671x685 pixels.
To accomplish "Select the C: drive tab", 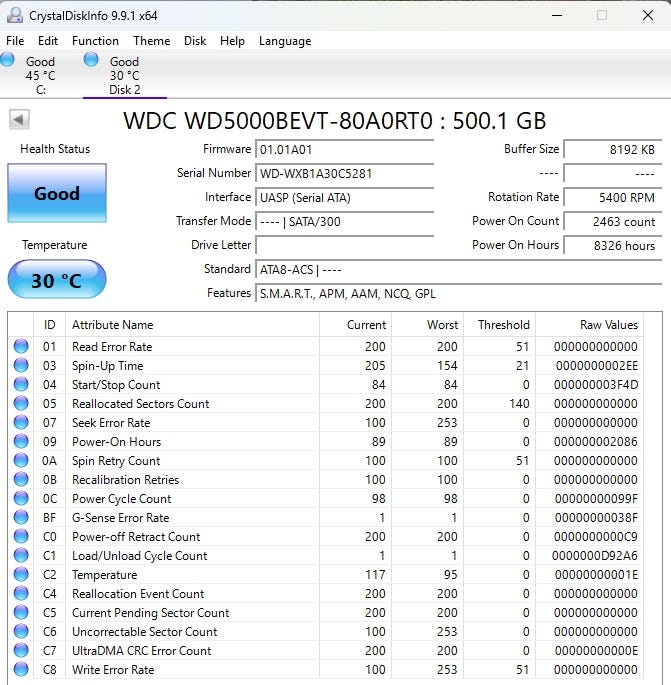I will 40,75.
